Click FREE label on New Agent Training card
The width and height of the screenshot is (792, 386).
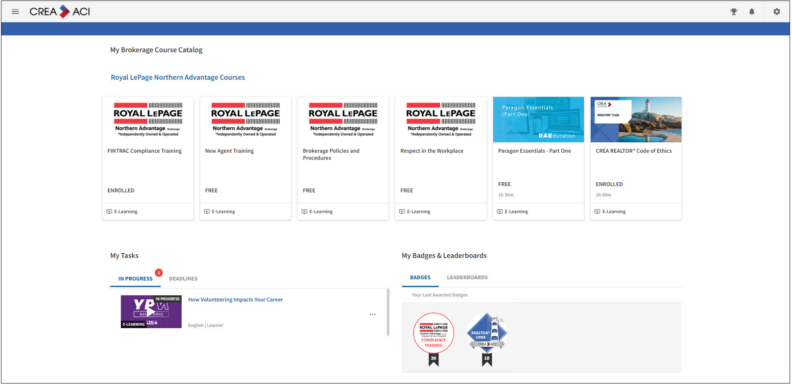[211, 191]
